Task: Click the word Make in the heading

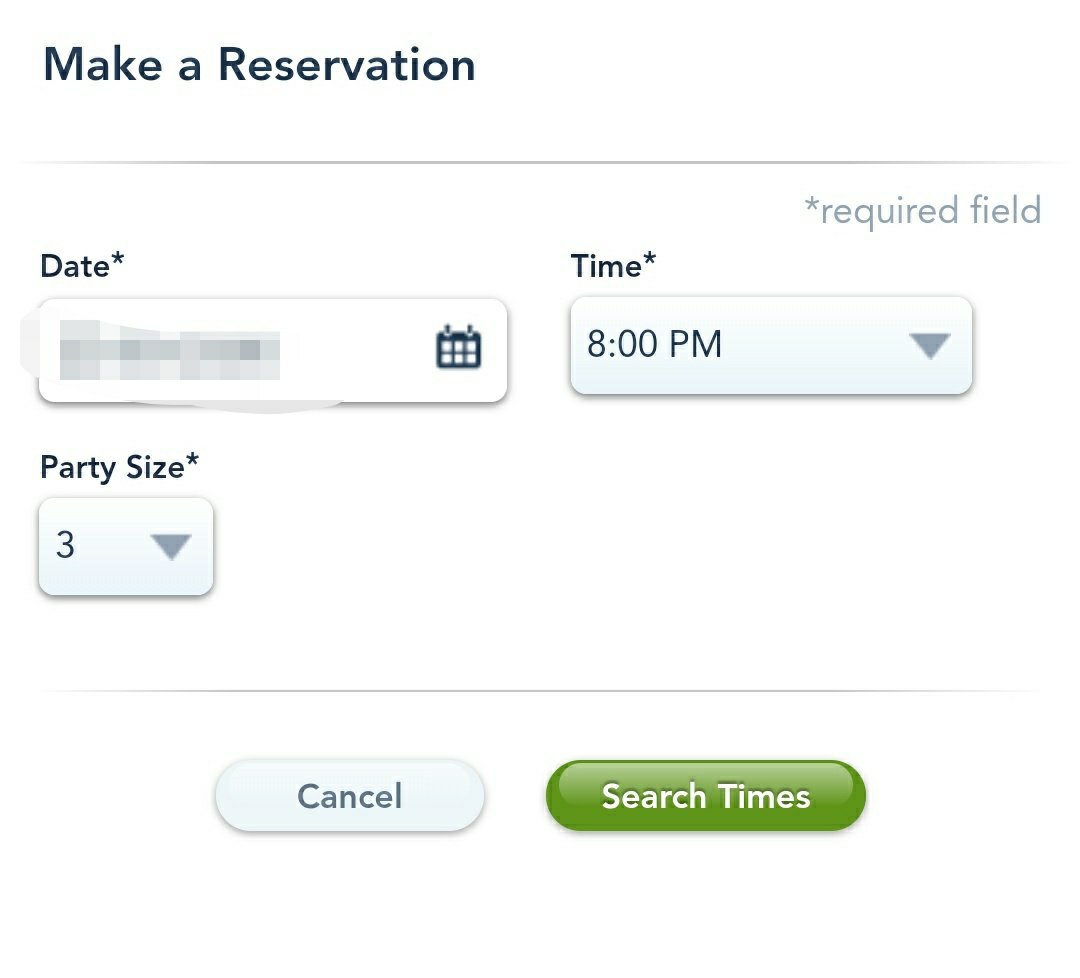Action: (101, 65)
